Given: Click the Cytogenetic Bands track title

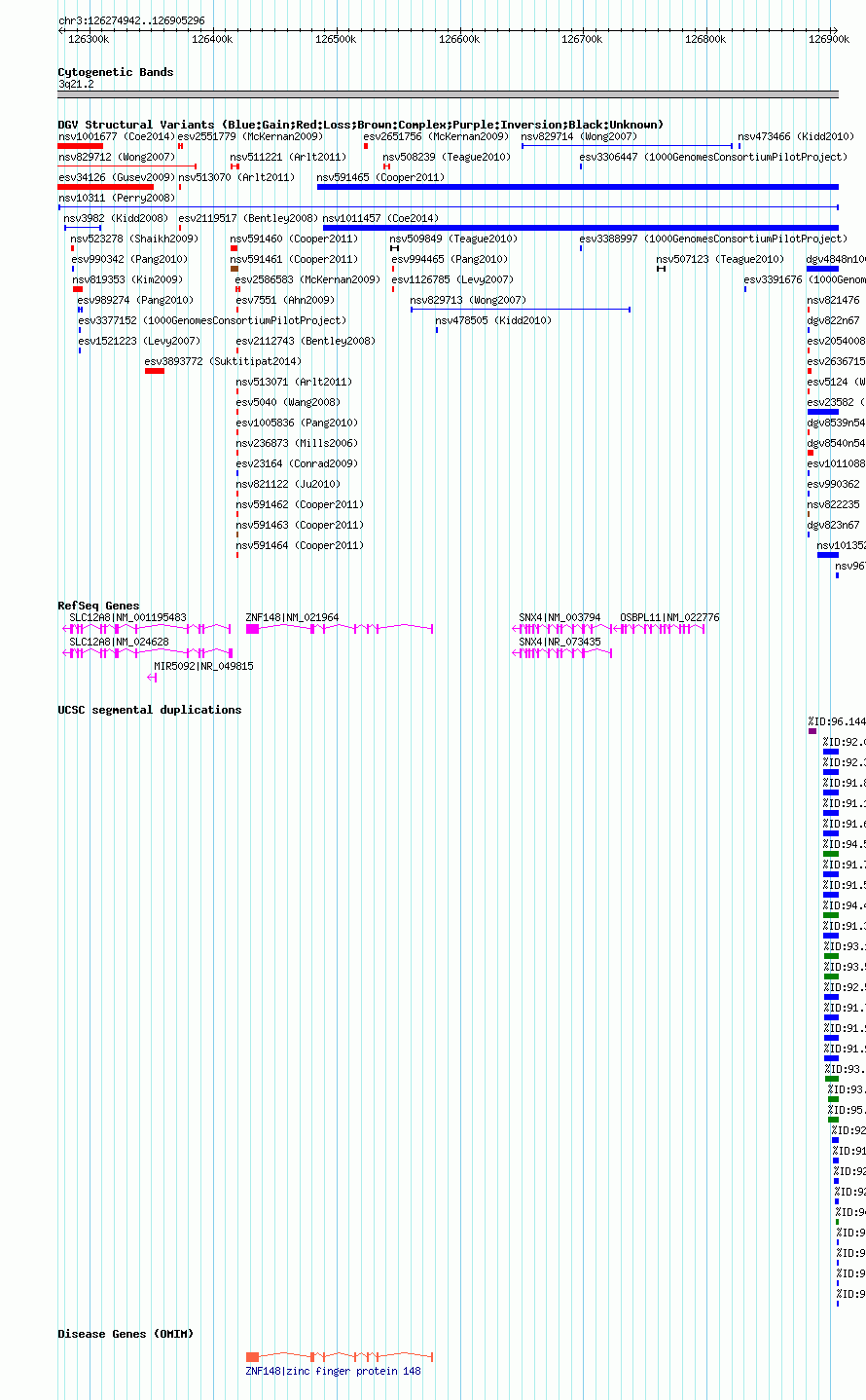Looking at the screenshot, I should click(x=115, y=72).
